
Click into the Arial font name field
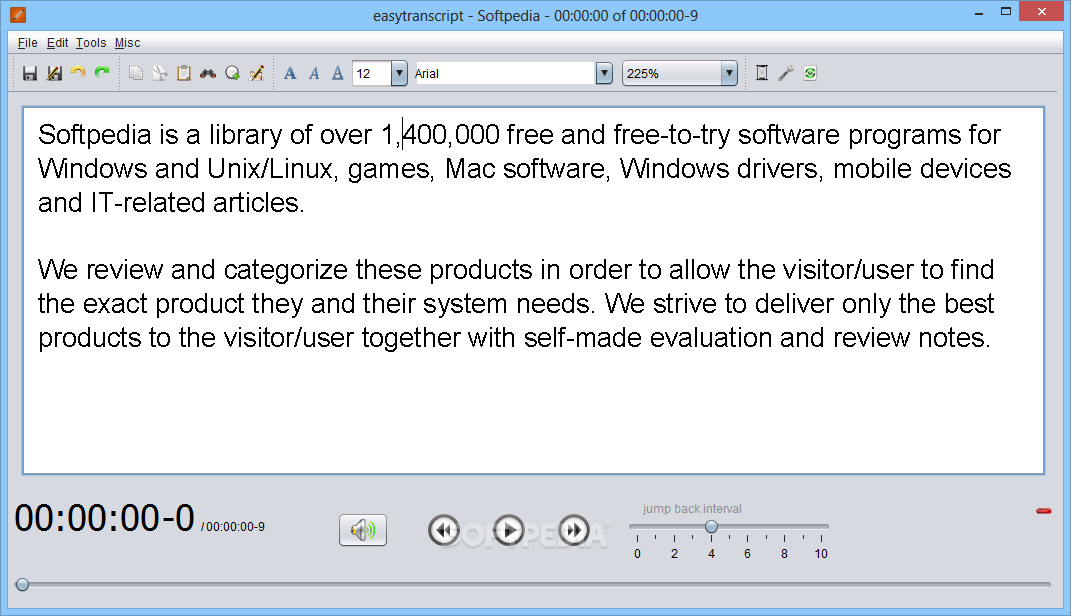coord(504,73)
